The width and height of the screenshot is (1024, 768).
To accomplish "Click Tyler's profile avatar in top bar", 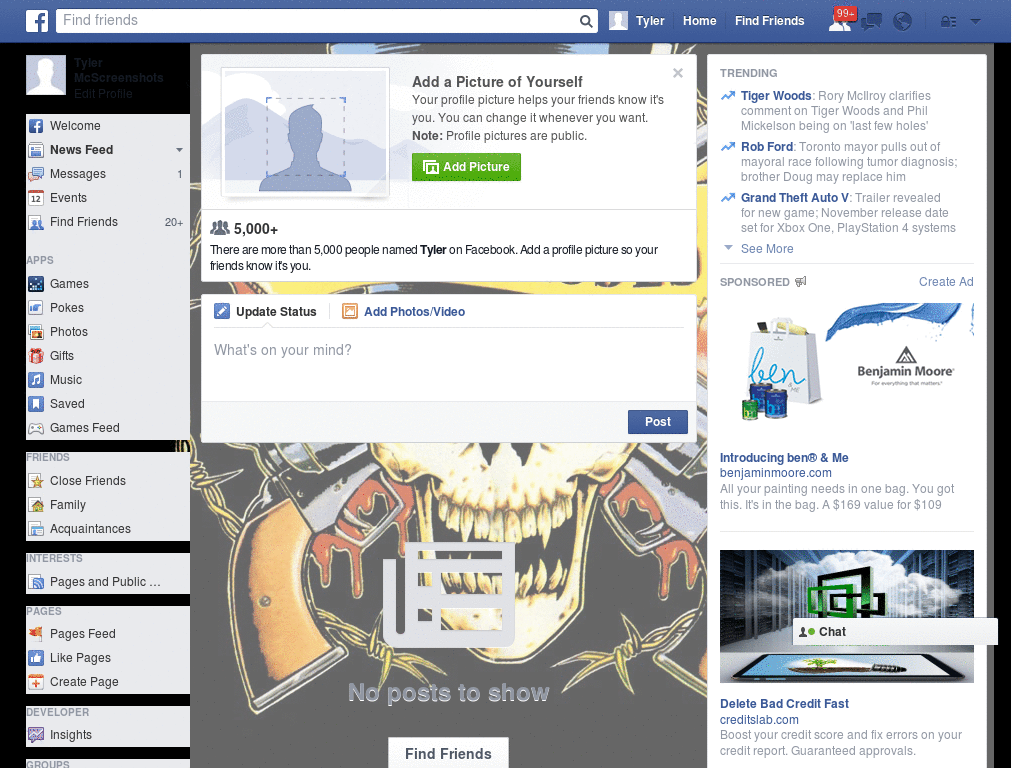I will point(618,21).
